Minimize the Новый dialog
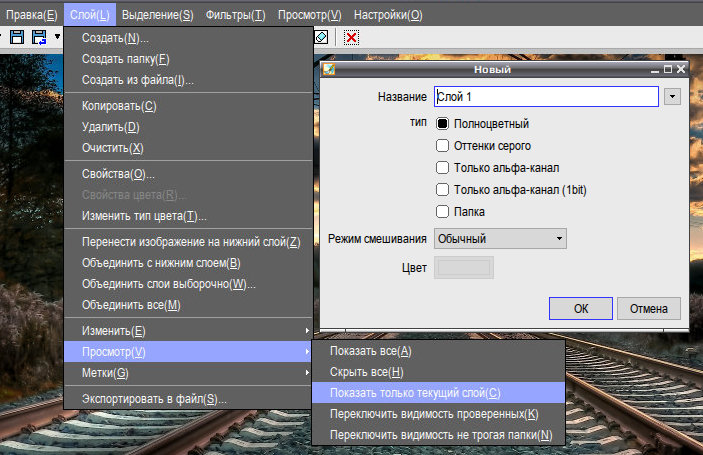Viewport: 703px width, 455px height. (x=655, y=69)
